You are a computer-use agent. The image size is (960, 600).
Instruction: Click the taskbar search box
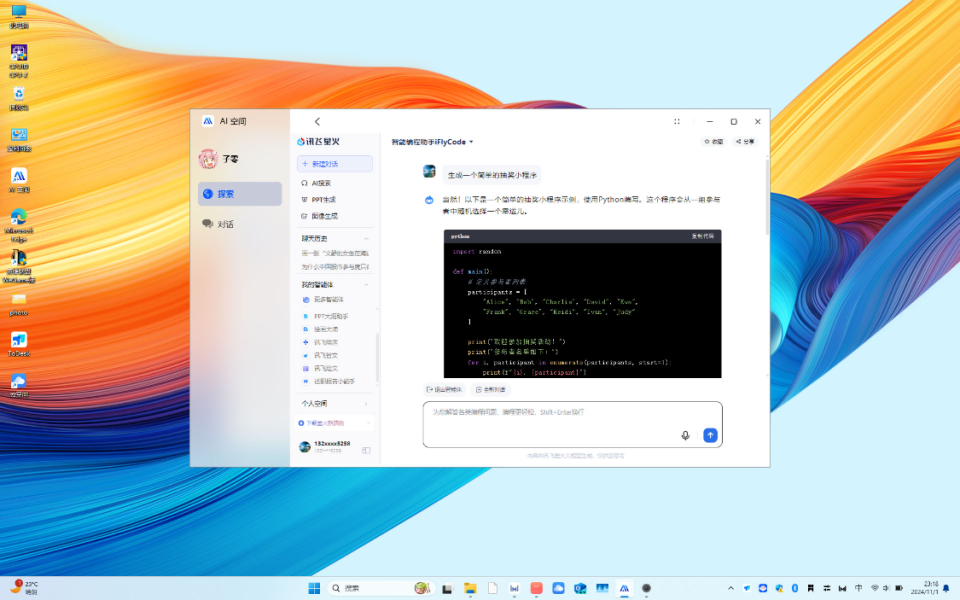pos(381,588)
